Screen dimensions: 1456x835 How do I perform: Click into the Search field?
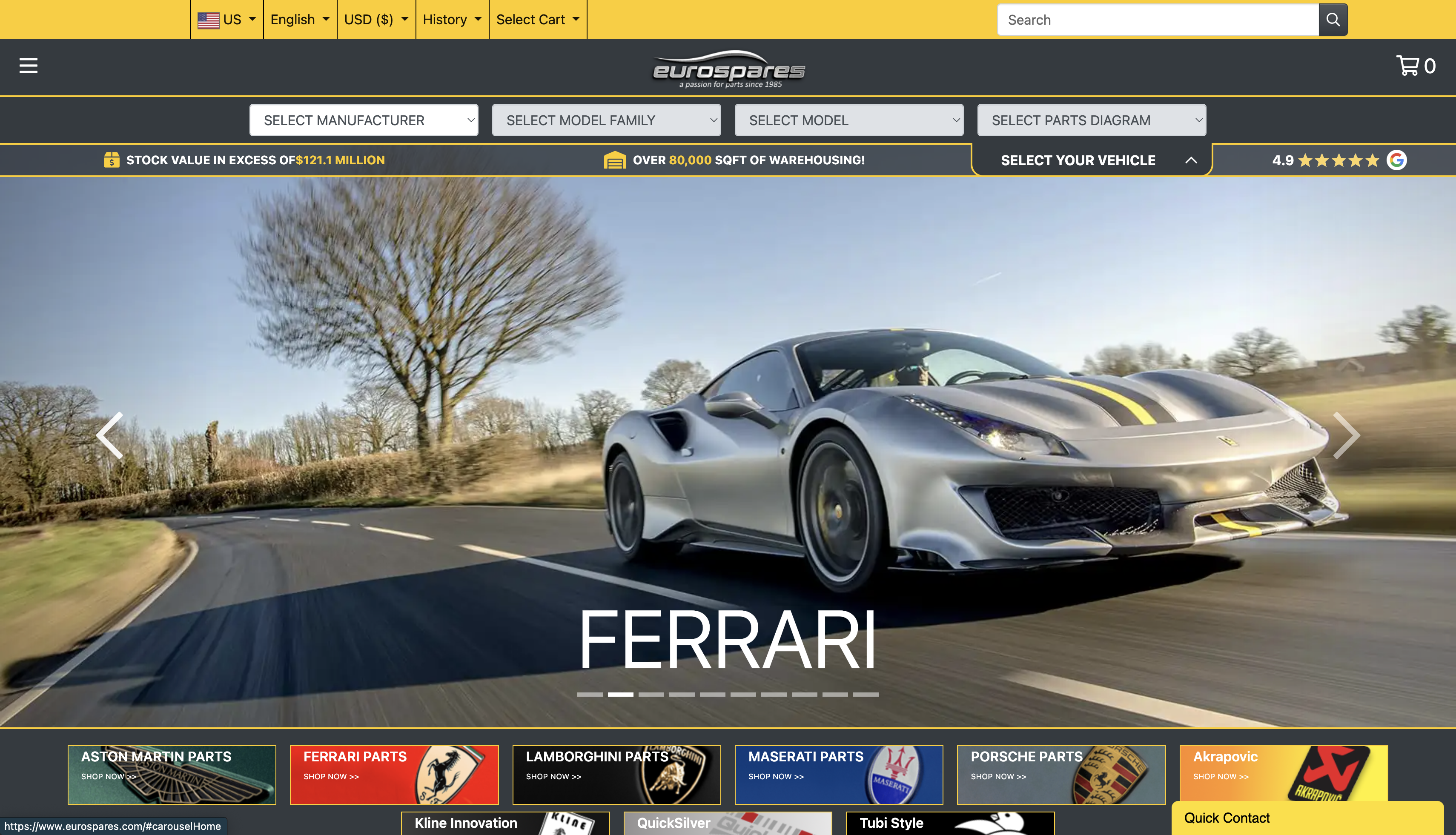point(1158,20)
